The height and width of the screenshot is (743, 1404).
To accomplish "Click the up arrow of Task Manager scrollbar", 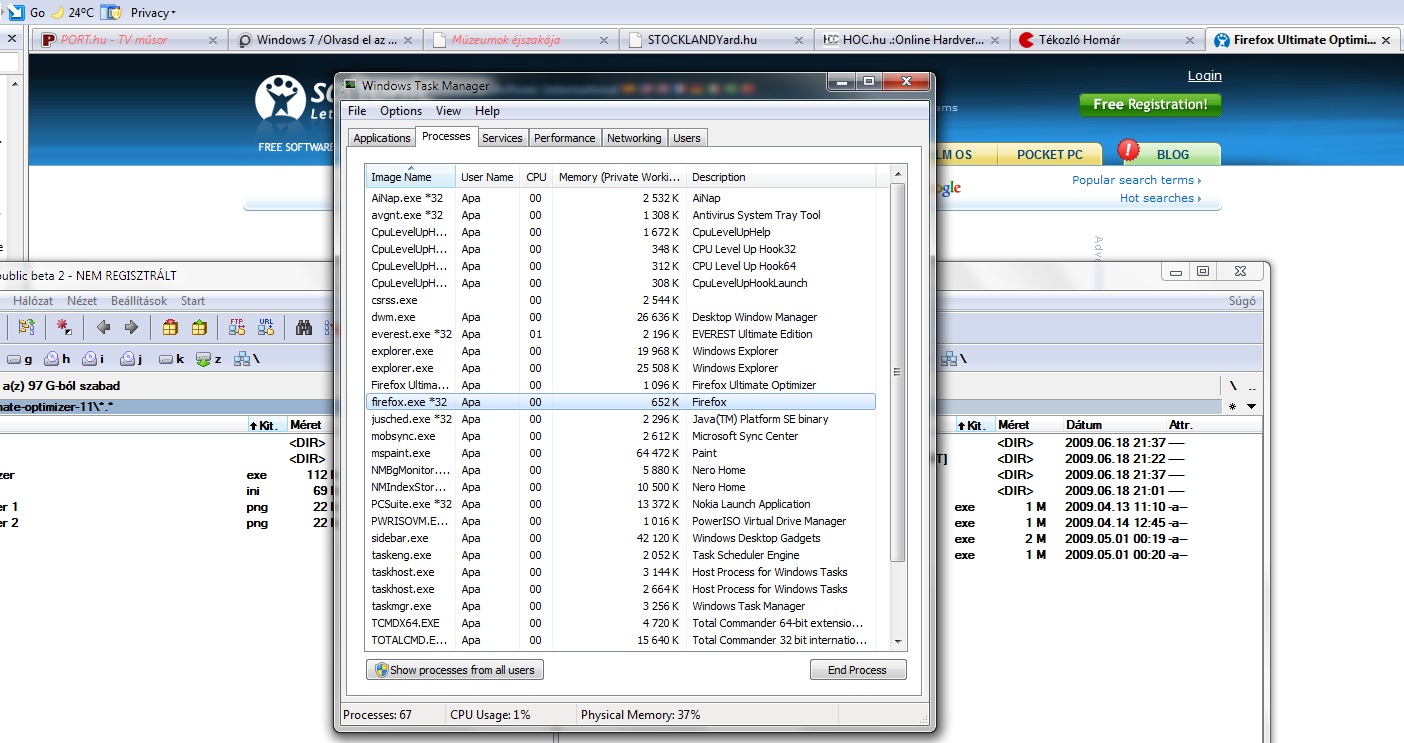I will pos(897,174).
